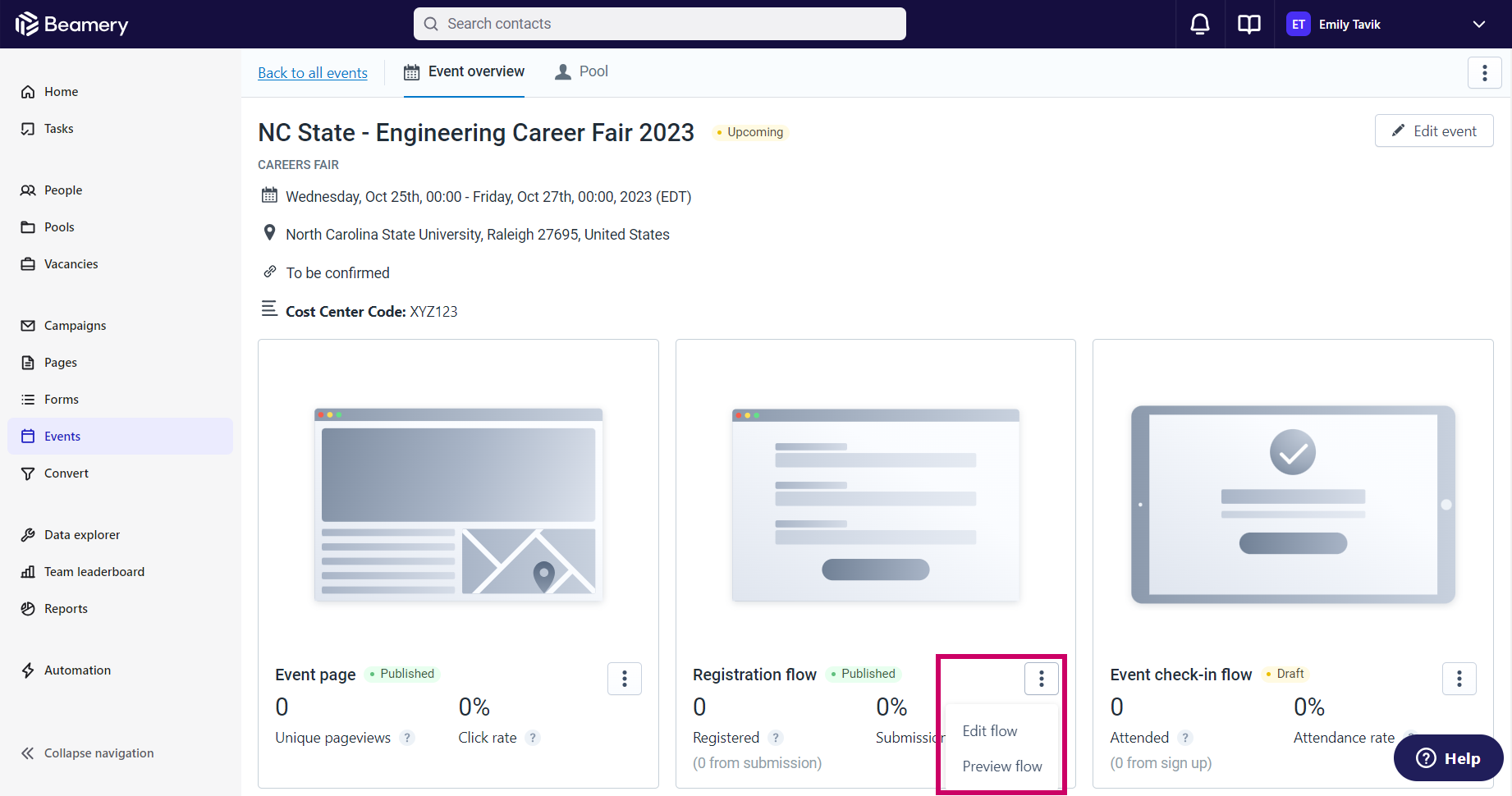
Task: Open Registration flow options menu
Action: point(1042,679)
